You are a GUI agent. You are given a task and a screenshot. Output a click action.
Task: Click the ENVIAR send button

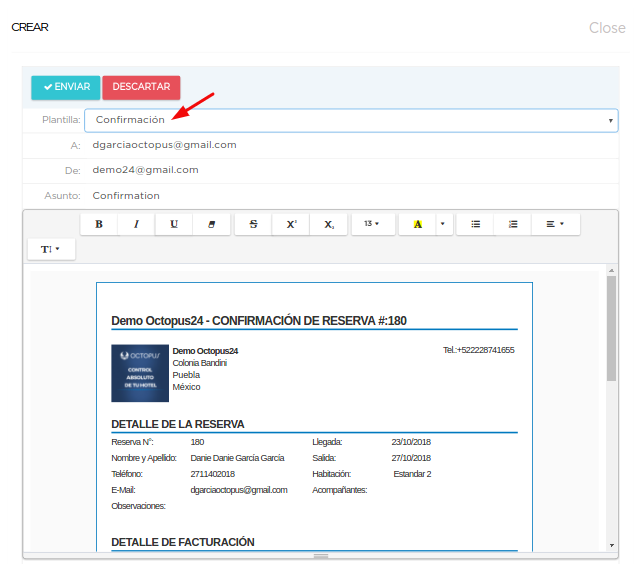click(x=66, y=87)
